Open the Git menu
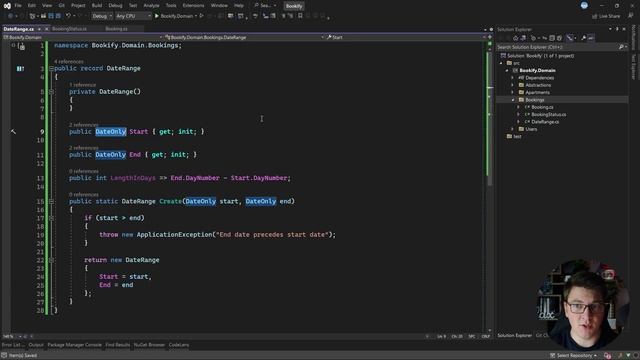The height and width of the screenshot is (360, 640). click(62, 6)
